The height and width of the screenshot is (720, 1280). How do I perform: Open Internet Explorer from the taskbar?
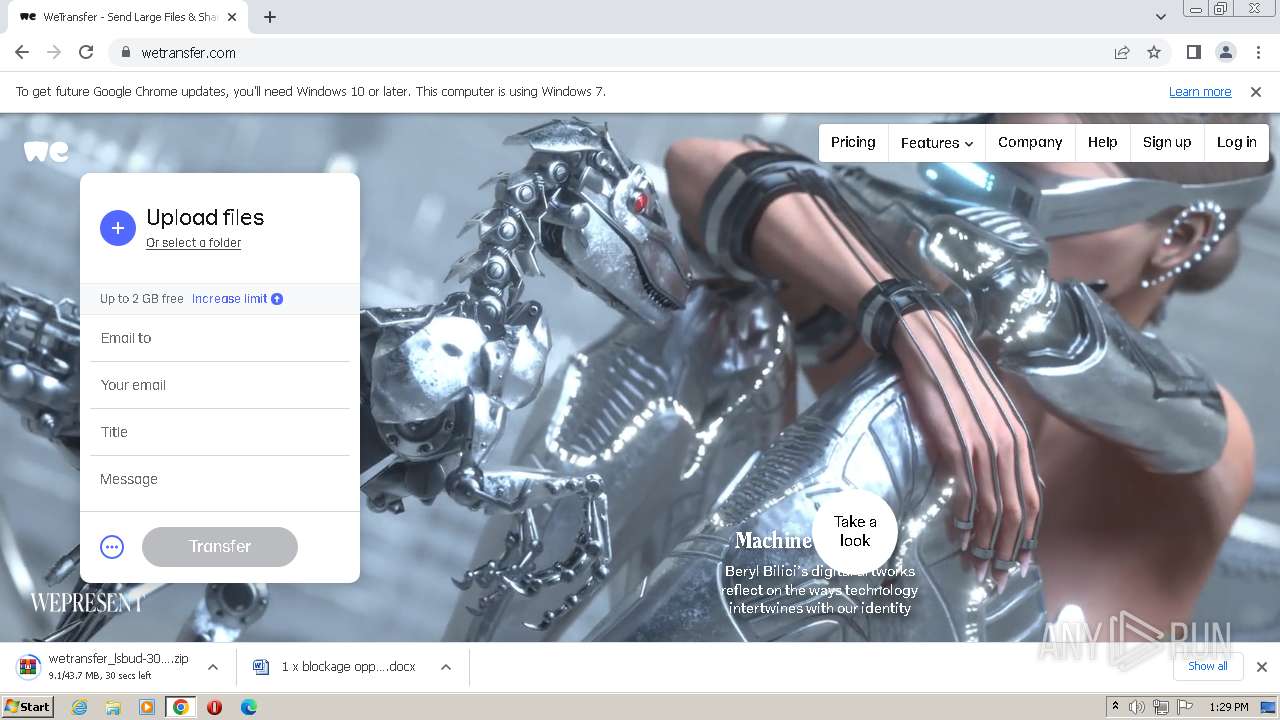[x=80, y=707]
